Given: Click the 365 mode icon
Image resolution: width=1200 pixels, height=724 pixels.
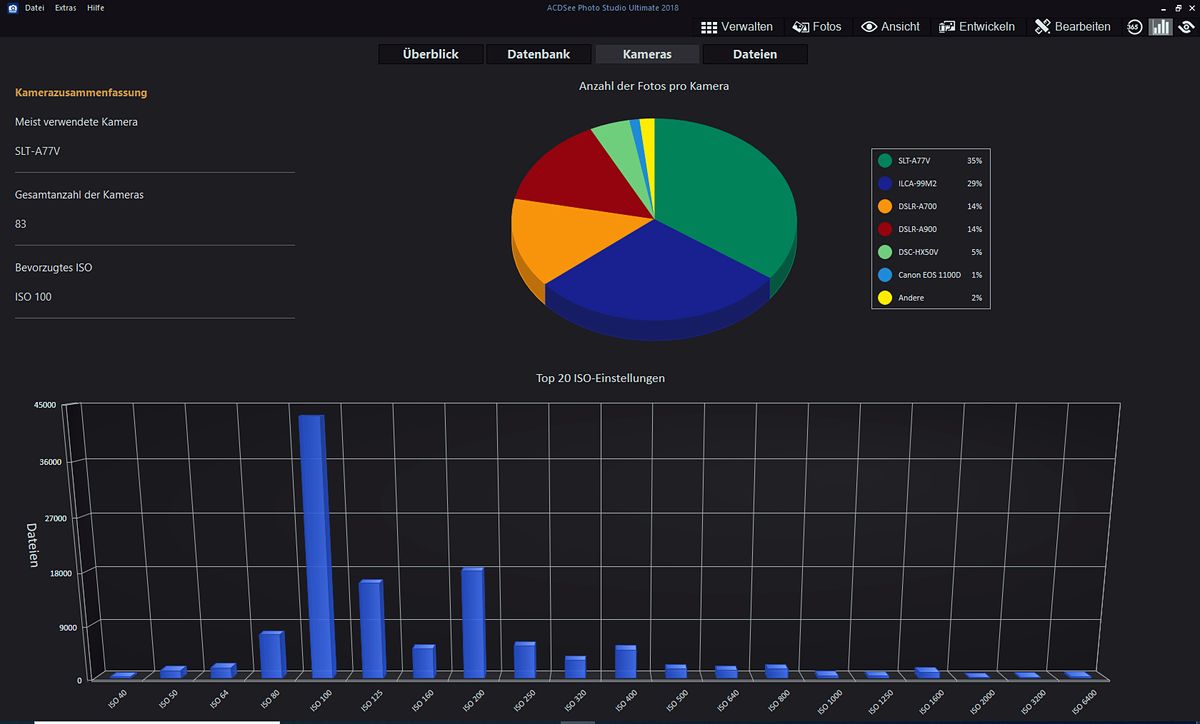Looking at the screenshot, I should pos(1134,27).
